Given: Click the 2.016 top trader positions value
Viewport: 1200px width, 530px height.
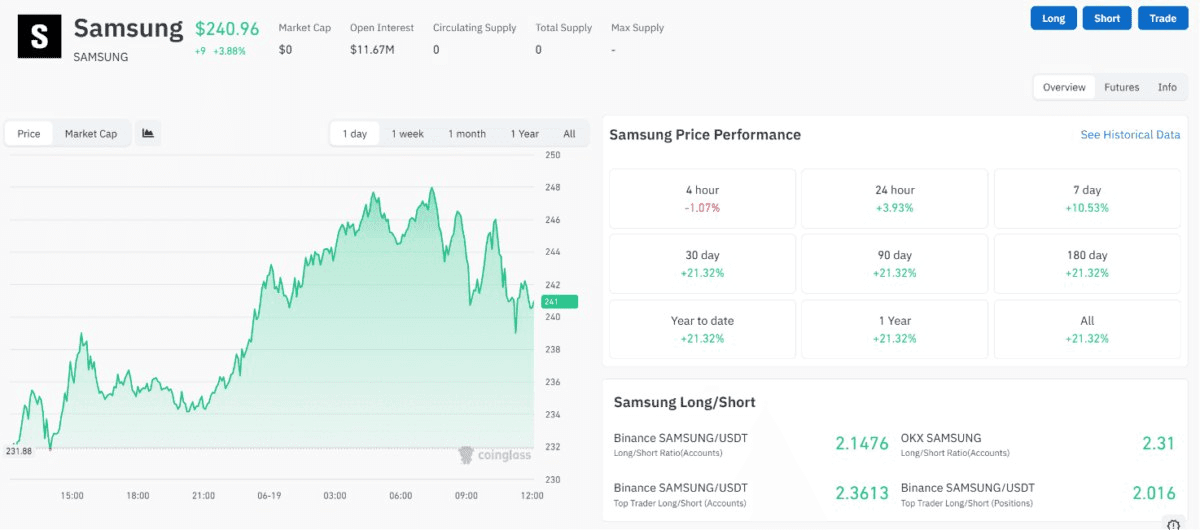Looking at the screenshot, I should [x=1152, y=492].
